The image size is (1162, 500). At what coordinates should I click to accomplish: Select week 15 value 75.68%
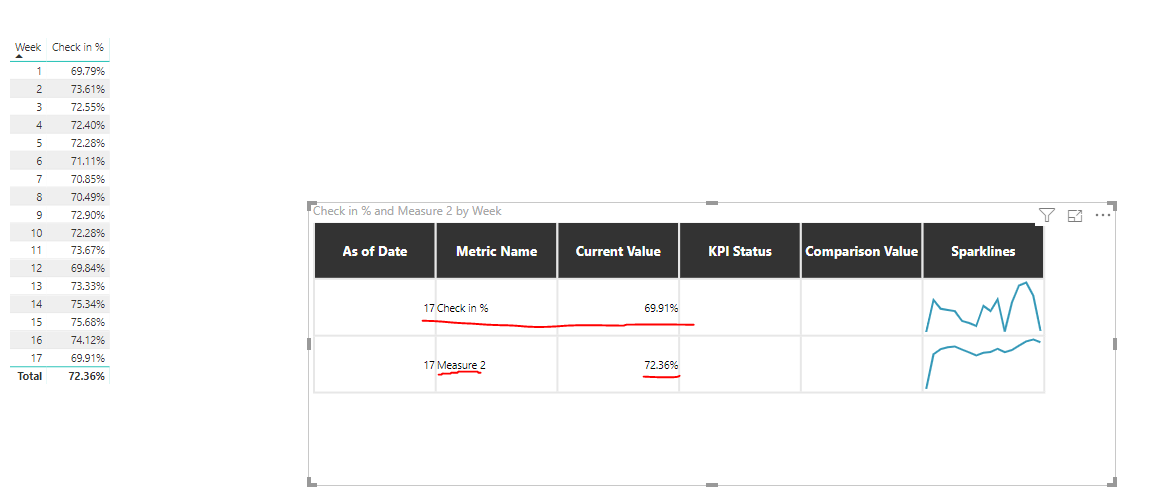tap(87, 322)
